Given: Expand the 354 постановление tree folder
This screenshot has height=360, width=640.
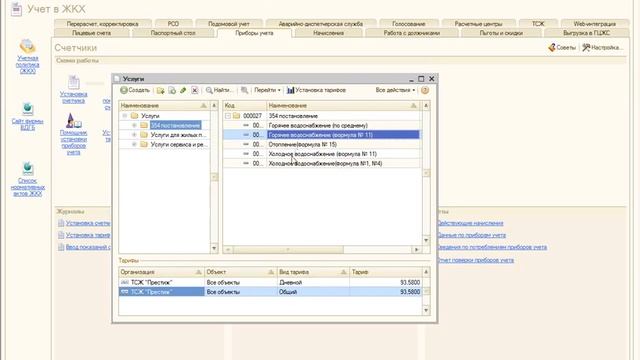Looking at the screenshot, I should [134, 125].
